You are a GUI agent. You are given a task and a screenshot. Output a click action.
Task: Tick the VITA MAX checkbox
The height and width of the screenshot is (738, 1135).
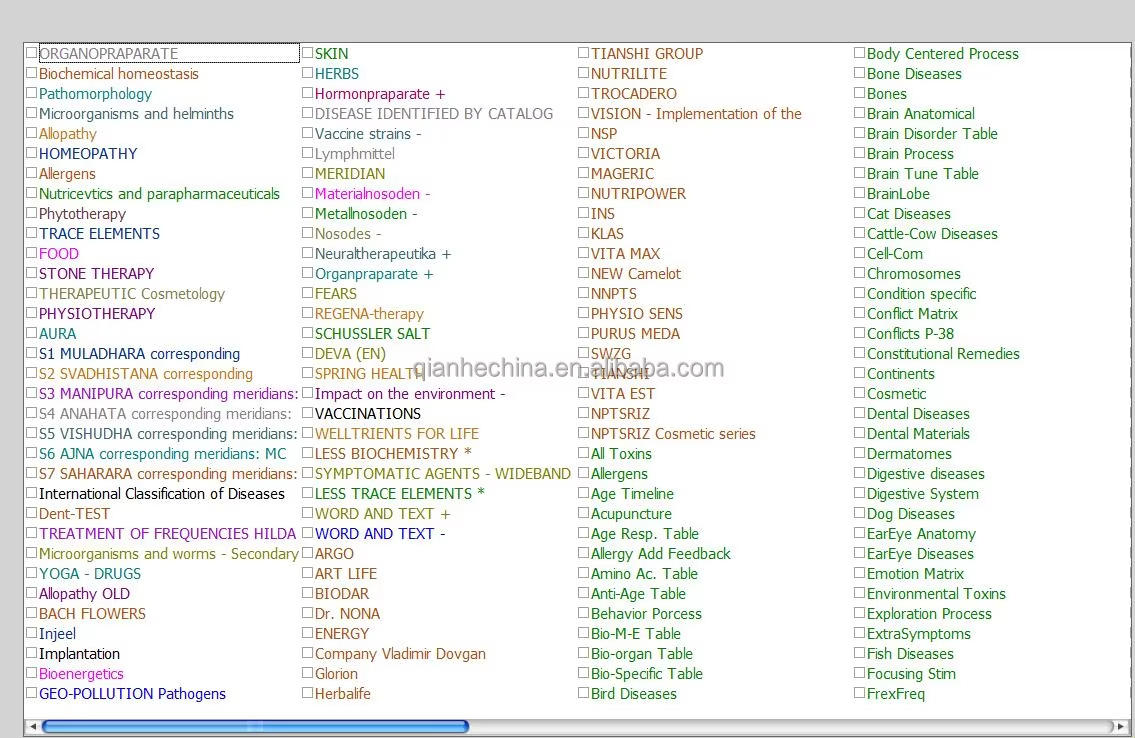(583, 253)
